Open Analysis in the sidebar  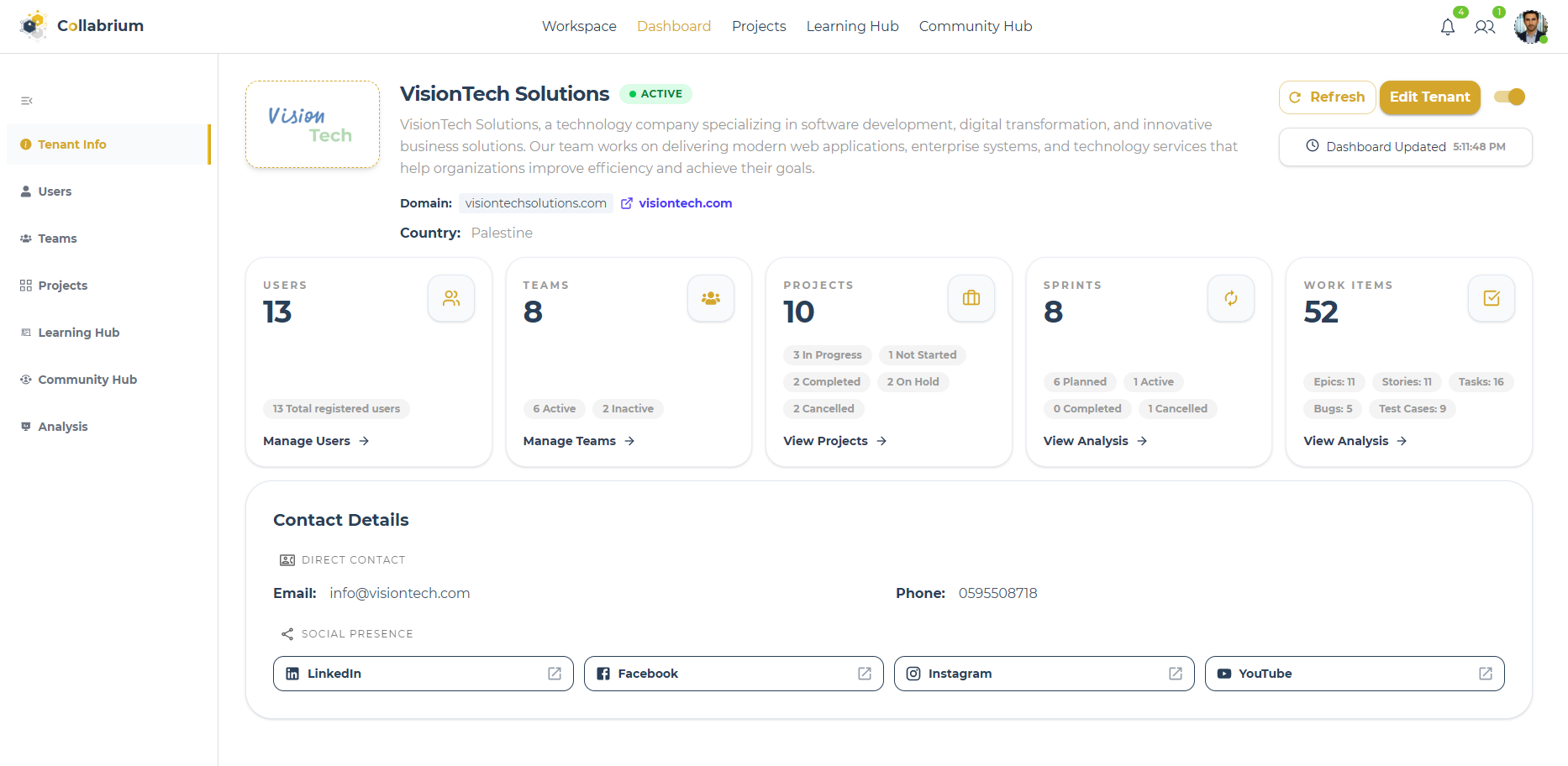(108, 427)
